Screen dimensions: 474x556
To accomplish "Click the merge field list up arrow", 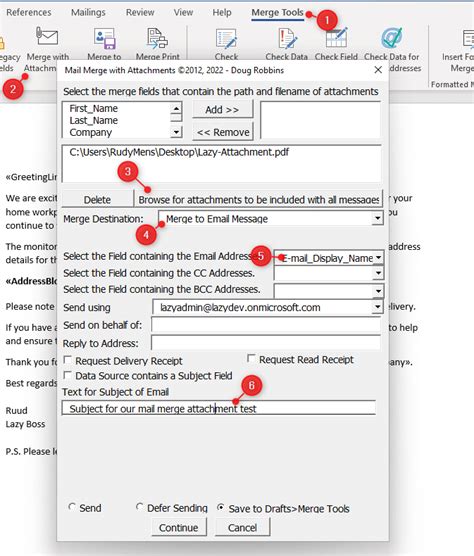I will 176,108.
